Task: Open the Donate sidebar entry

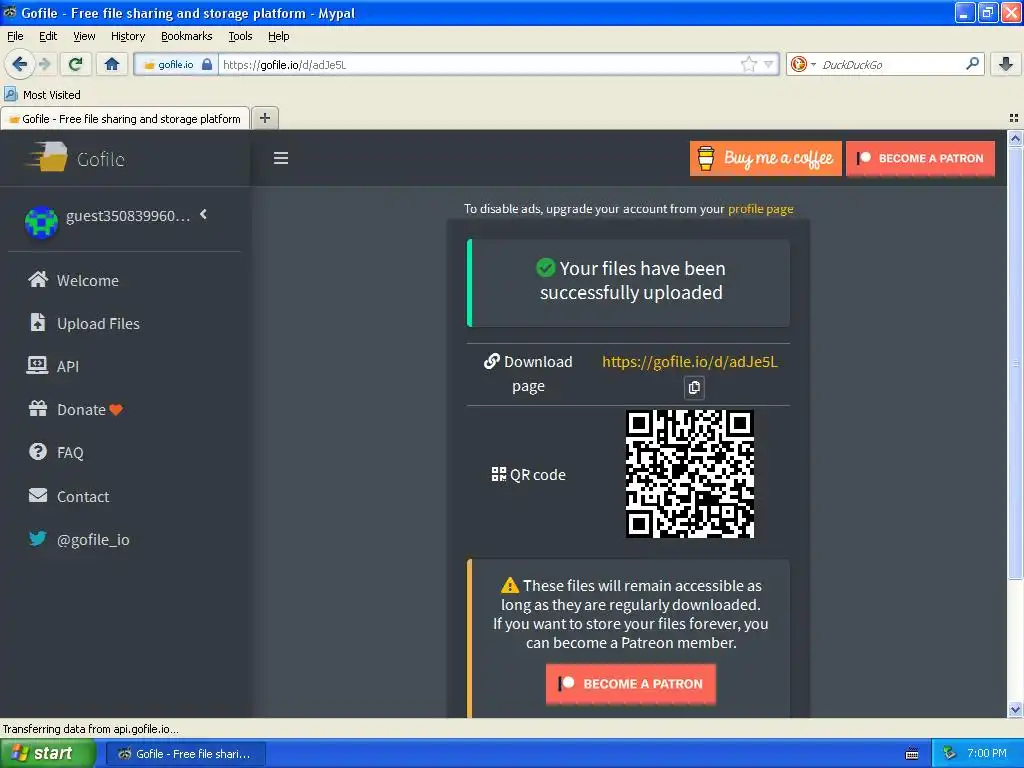Action: 75,409
